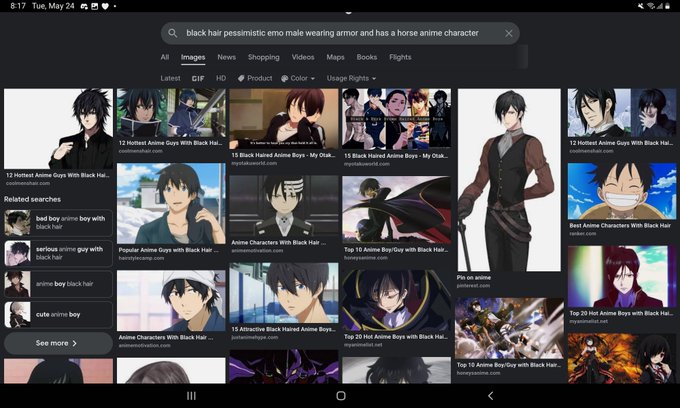
Task: Click the pinterest.com source link
Action: (x=473, y=286)
